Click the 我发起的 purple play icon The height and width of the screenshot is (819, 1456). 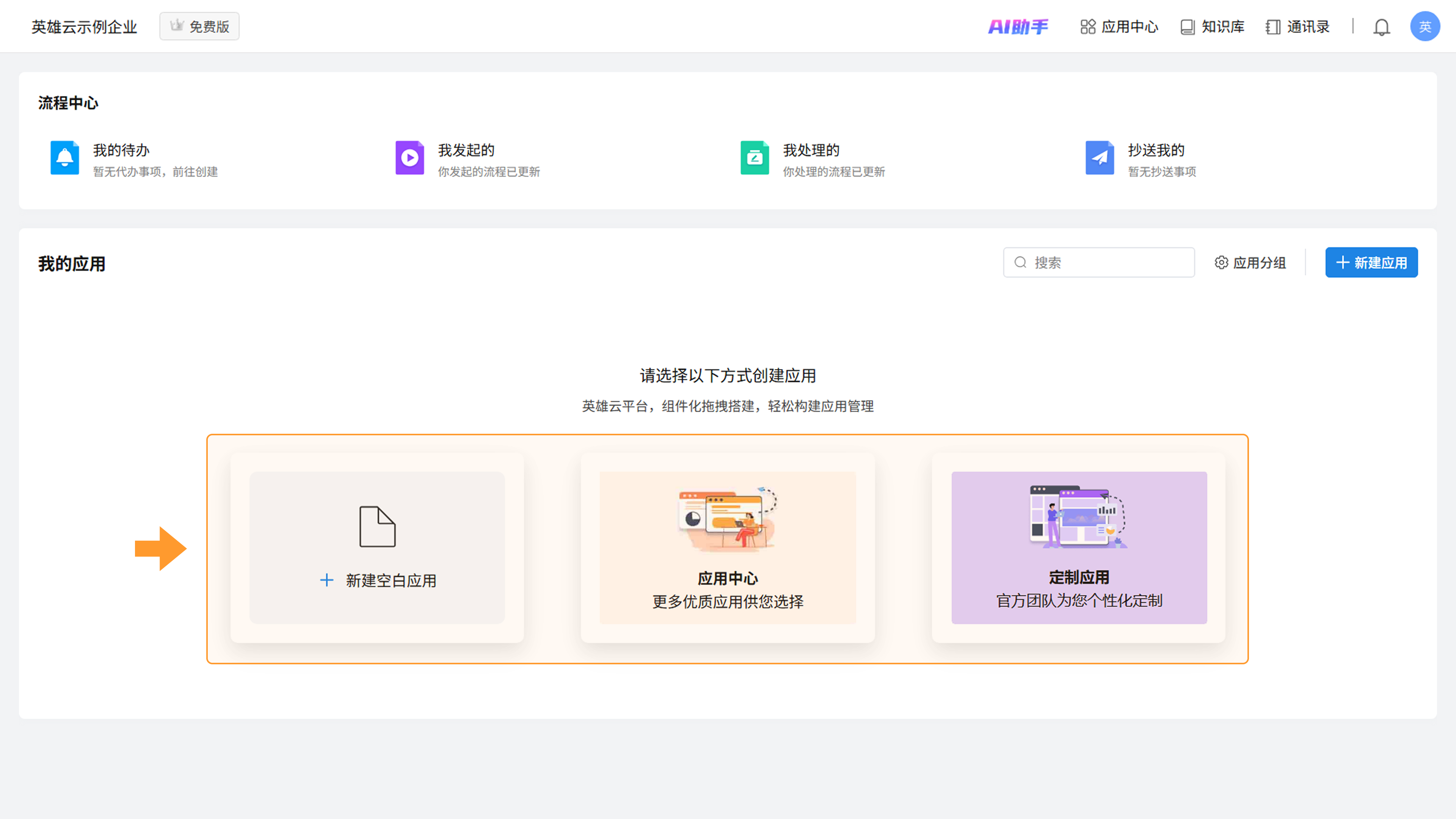[x=409, y=158]
